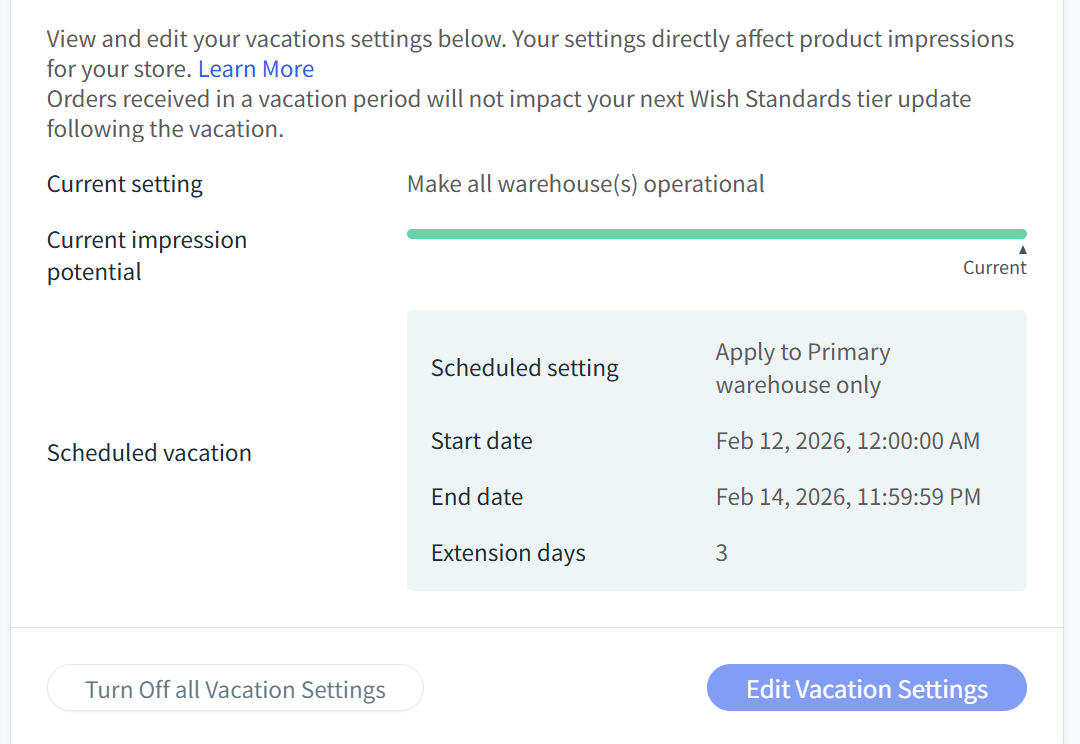Click Turn Off all Vacation Settings button

(x=235, y=689)
